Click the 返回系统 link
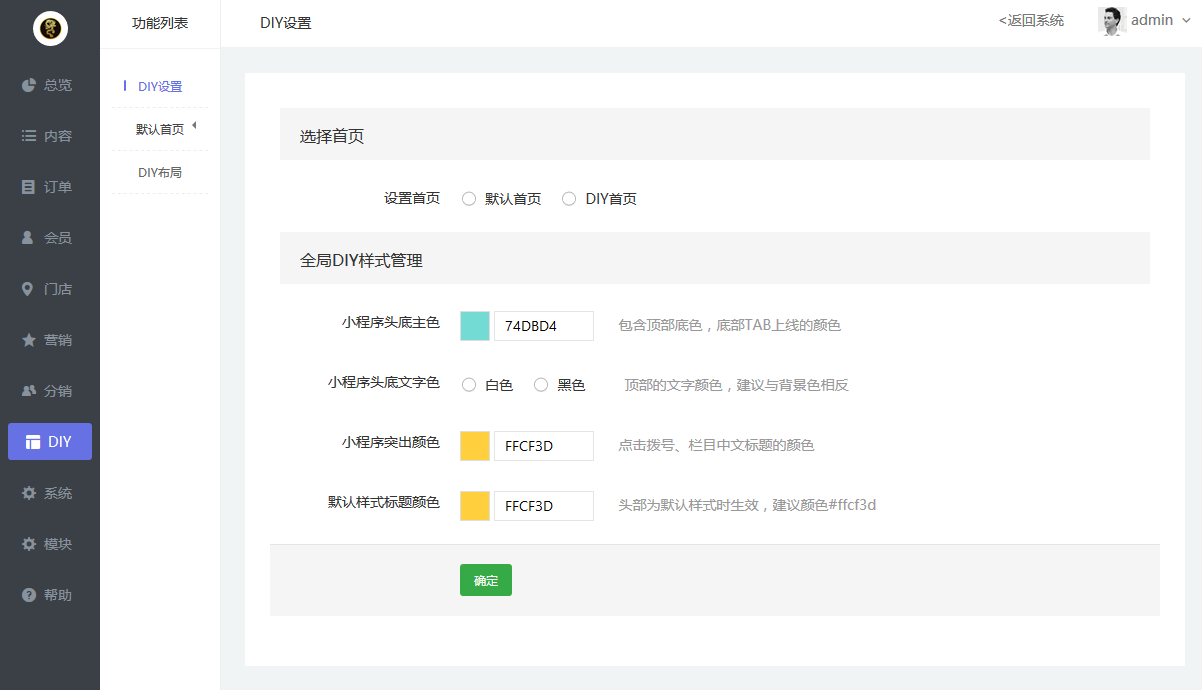This screenshot has height=690, width=1202. (1031, 20)
